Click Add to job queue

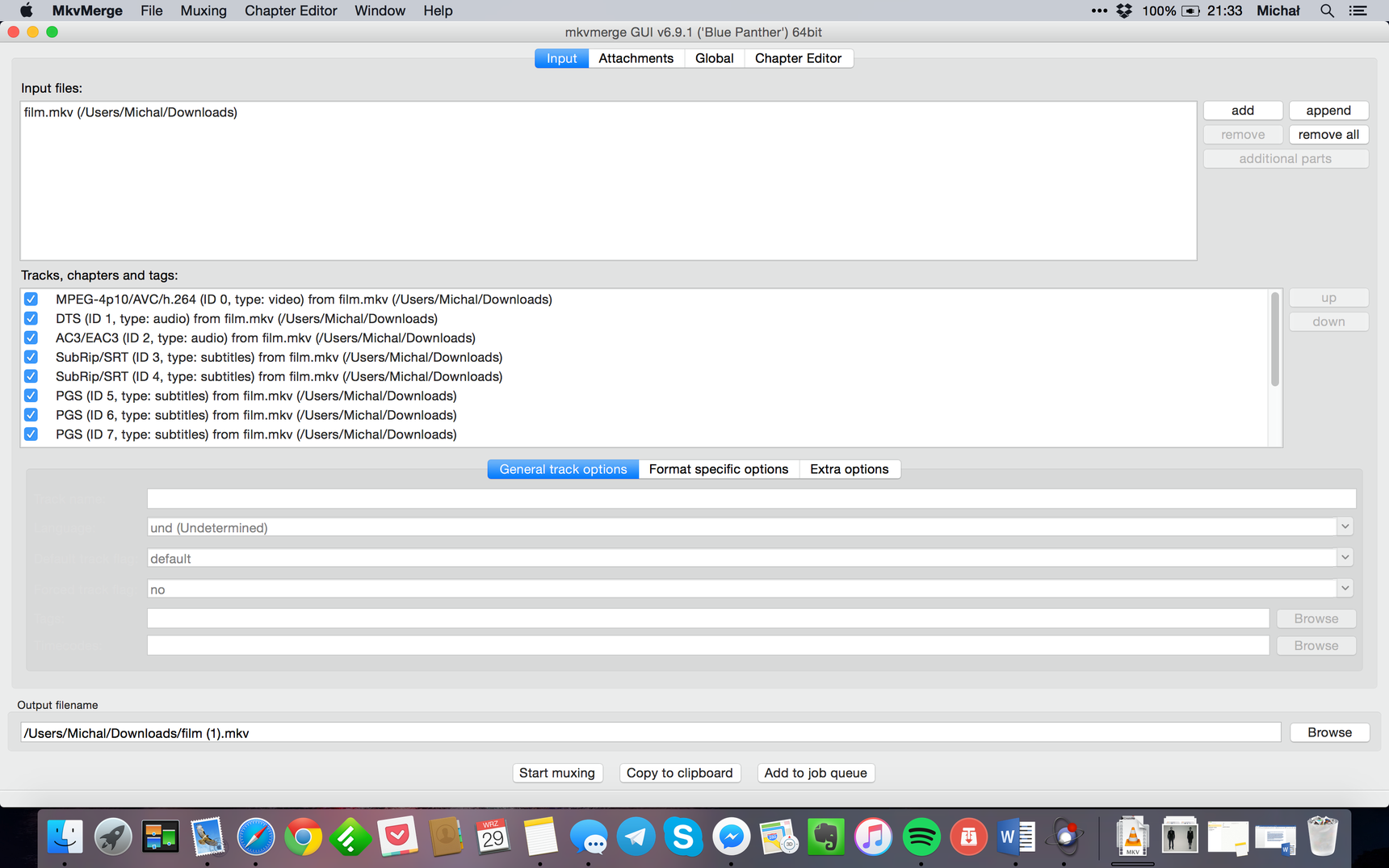816,773
